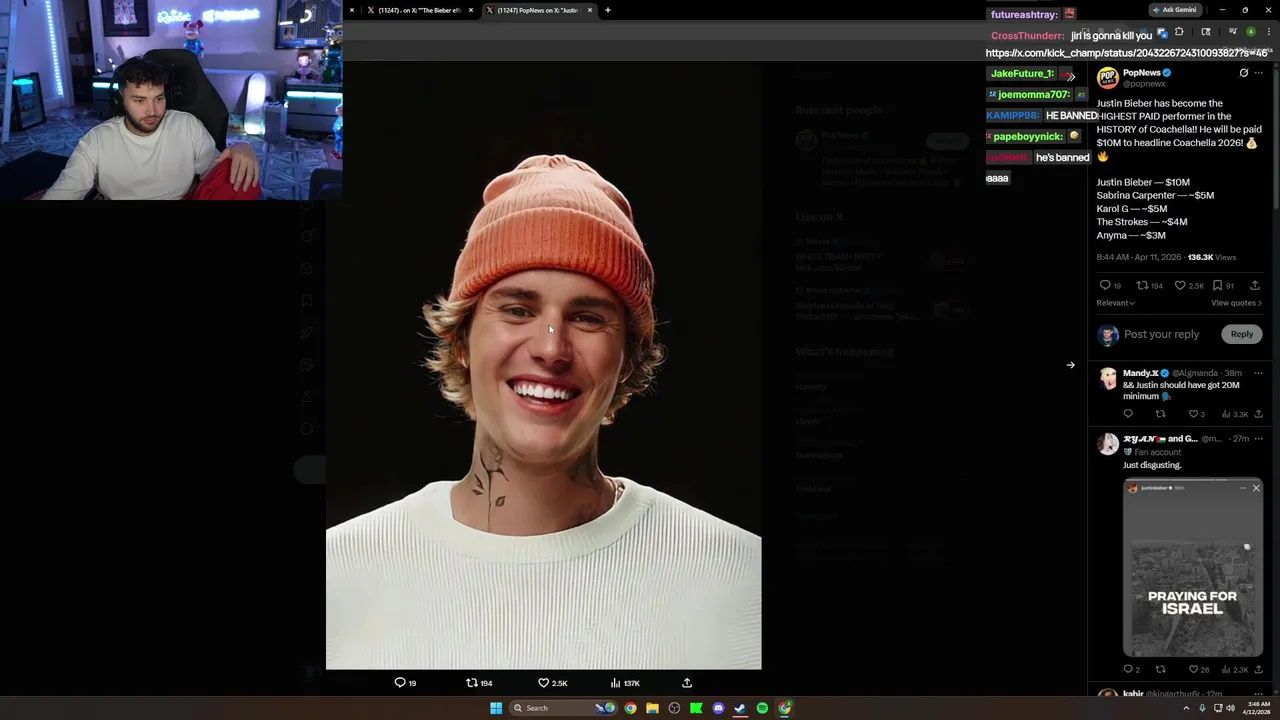This screenshot has height=720, width=1280.
Task: Open the Praying for Israel image thumbnail
Action: pos(1192,567)
